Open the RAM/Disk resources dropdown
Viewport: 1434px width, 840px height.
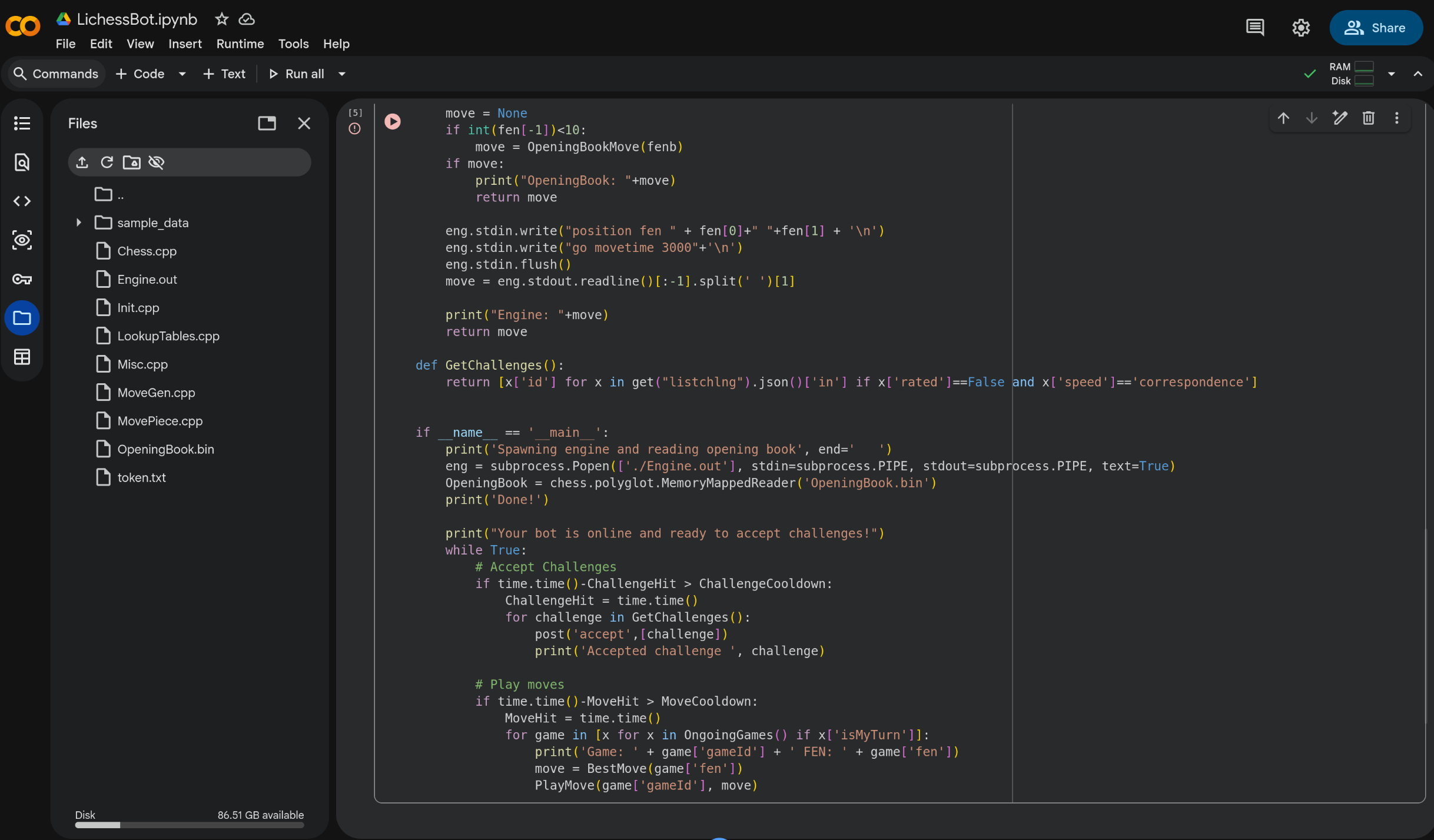pos(1391,74)
